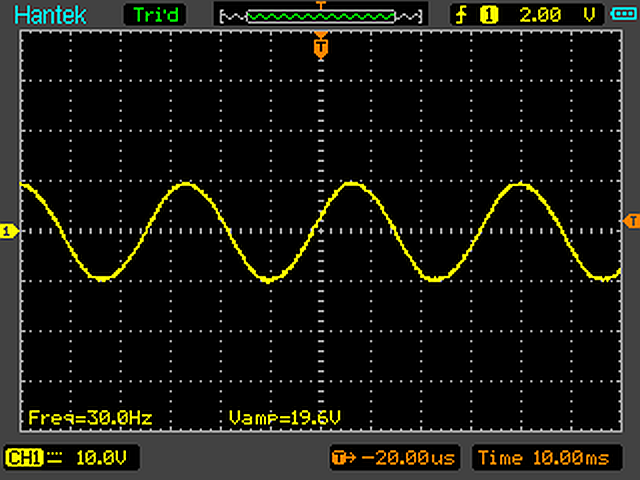Click the 10.0V vertical scale readout
Image resolution: width=640 pixels, height=480 pixels.
pyautogui.click(x=101, y=458)
